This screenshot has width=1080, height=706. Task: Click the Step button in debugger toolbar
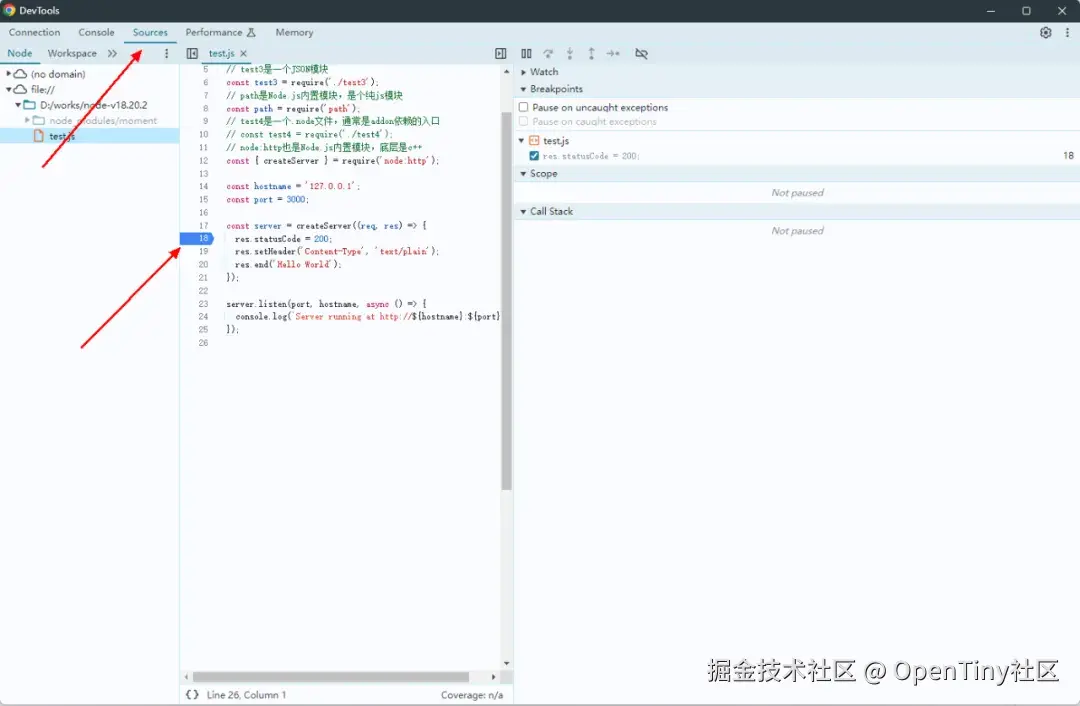pyautogui.click(x=613, y=53)
